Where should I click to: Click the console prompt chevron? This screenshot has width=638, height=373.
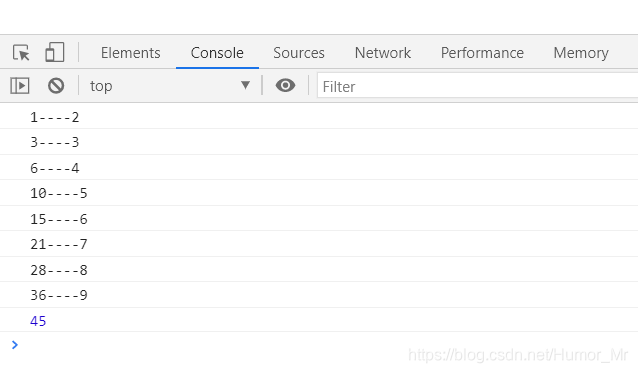click(15, 345)
